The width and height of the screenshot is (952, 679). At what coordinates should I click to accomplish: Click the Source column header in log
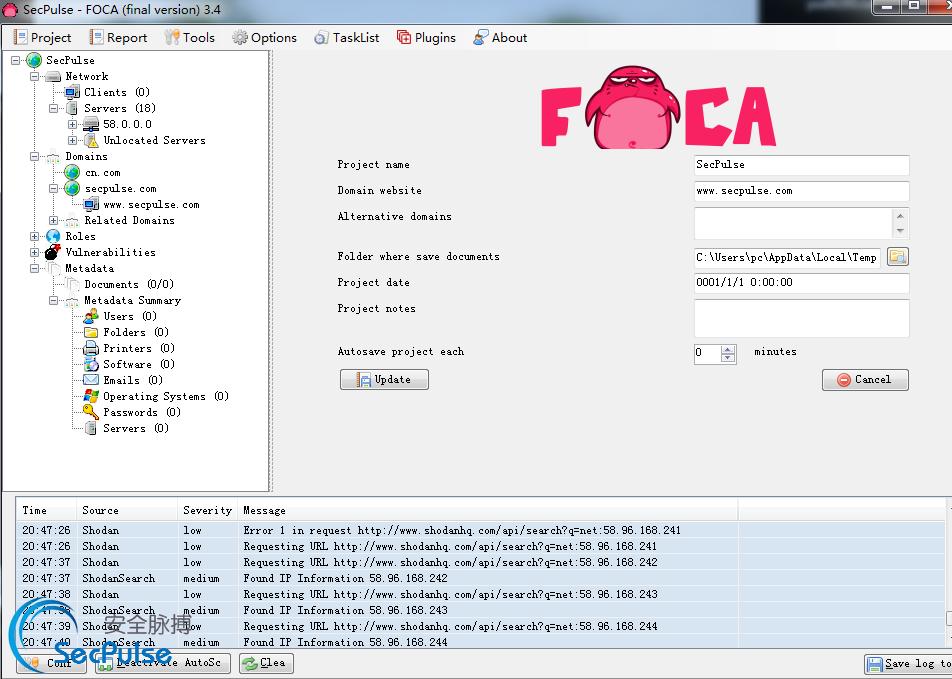(127, 510)
